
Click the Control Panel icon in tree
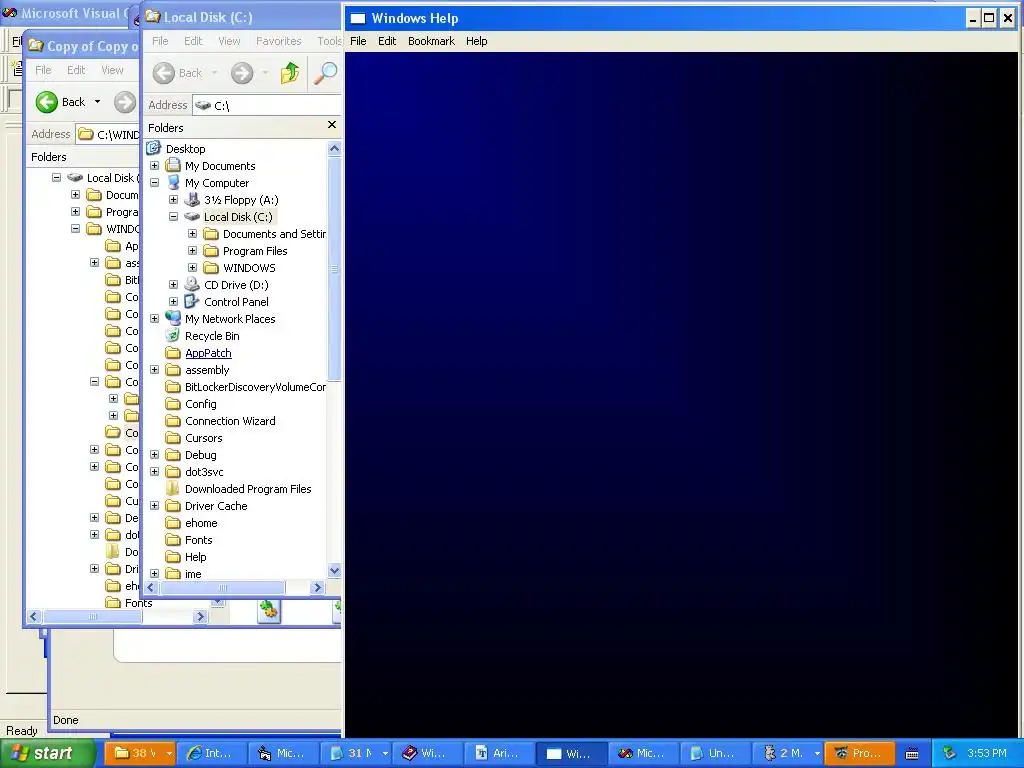[192, 301]
